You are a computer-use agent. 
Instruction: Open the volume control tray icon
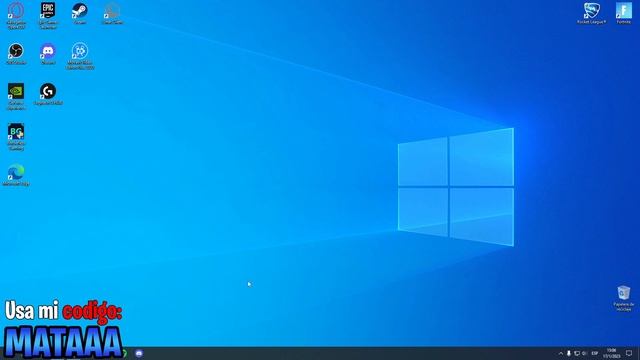click(584, 353)
